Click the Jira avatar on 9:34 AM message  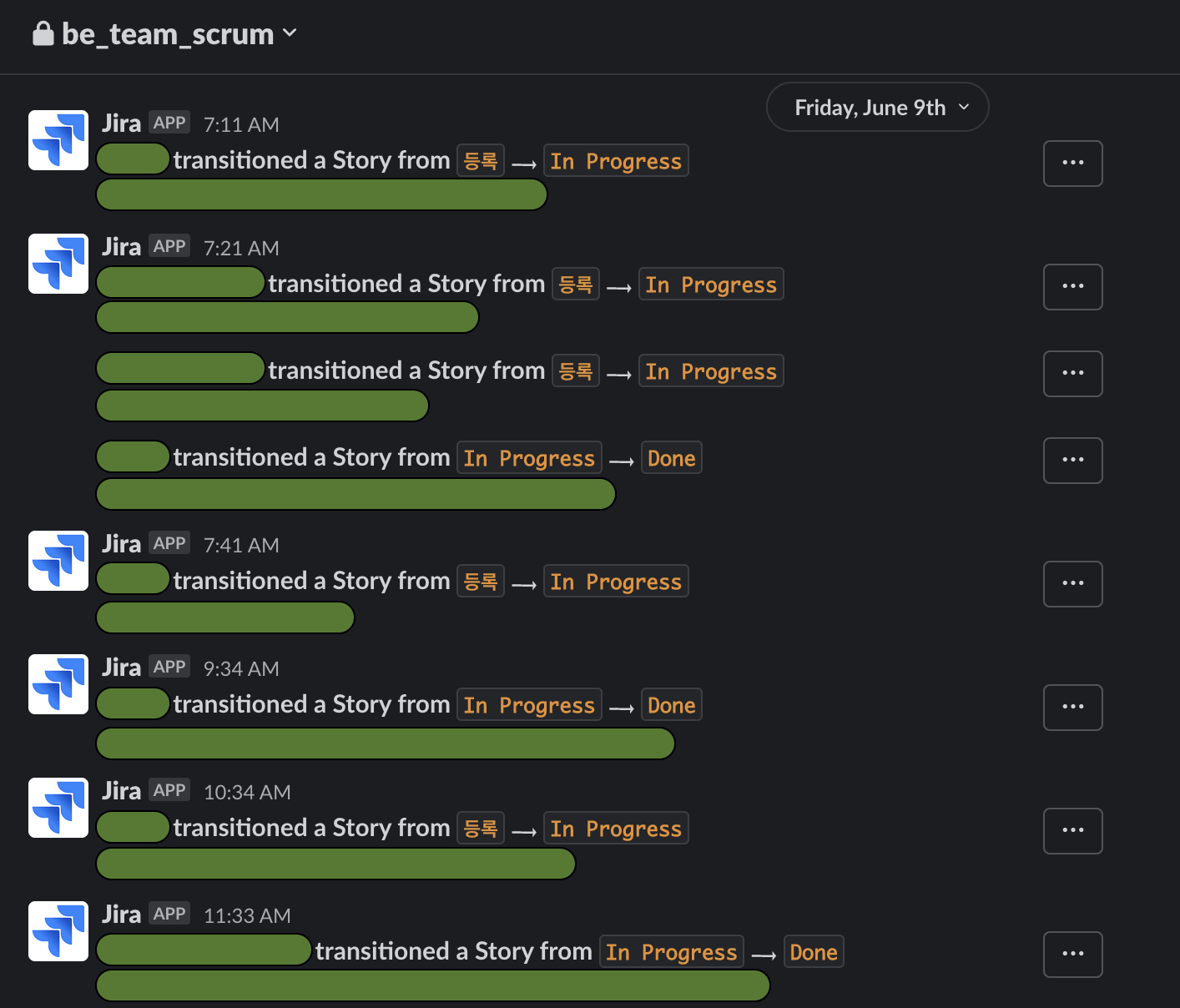(58, 684)
